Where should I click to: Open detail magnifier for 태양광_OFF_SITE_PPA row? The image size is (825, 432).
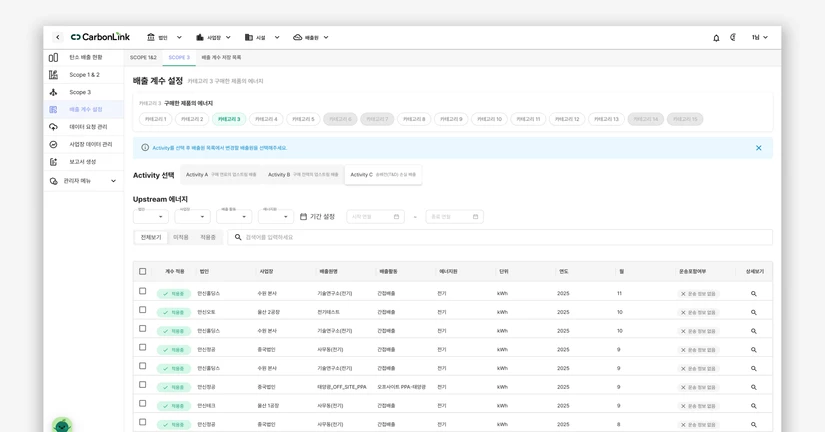pyautogui.click(x=753, y=387)
